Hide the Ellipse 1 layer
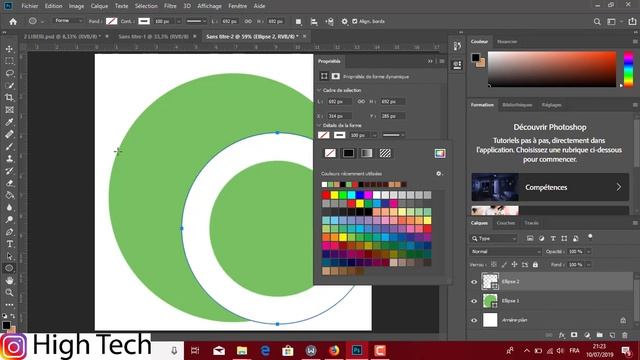The height and width of the screenshot is (360, 640). [474, 301]
